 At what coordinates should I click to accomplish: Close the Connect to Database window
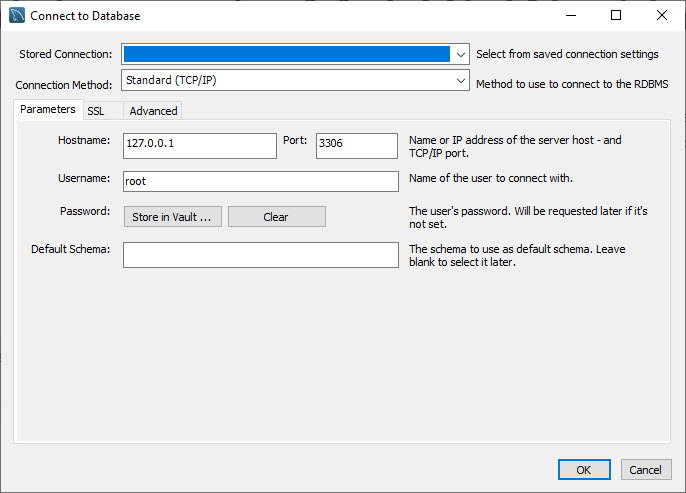pos(662,15)
